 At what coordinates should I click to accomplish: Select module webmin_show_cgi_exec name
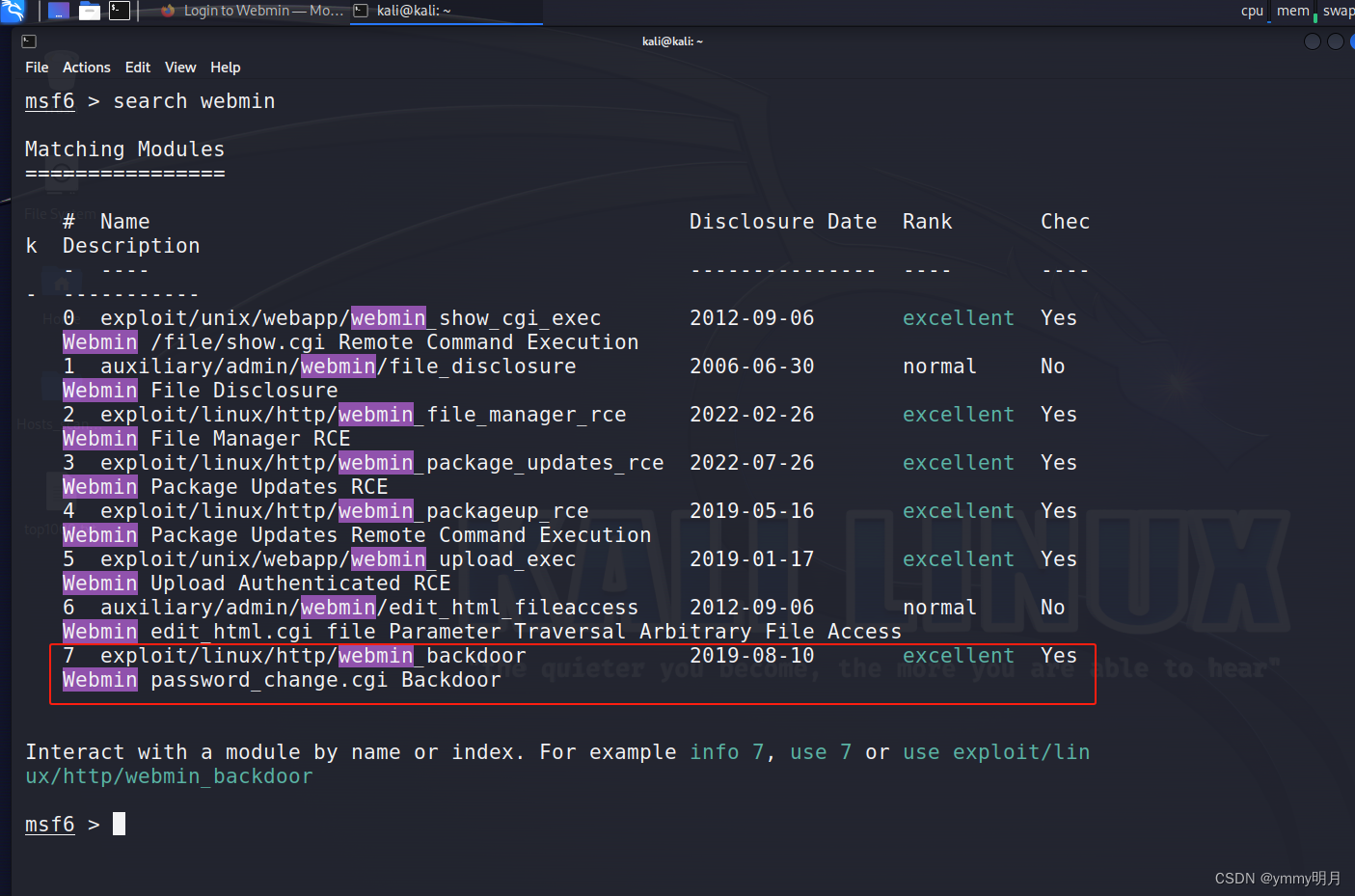point(351,318)
